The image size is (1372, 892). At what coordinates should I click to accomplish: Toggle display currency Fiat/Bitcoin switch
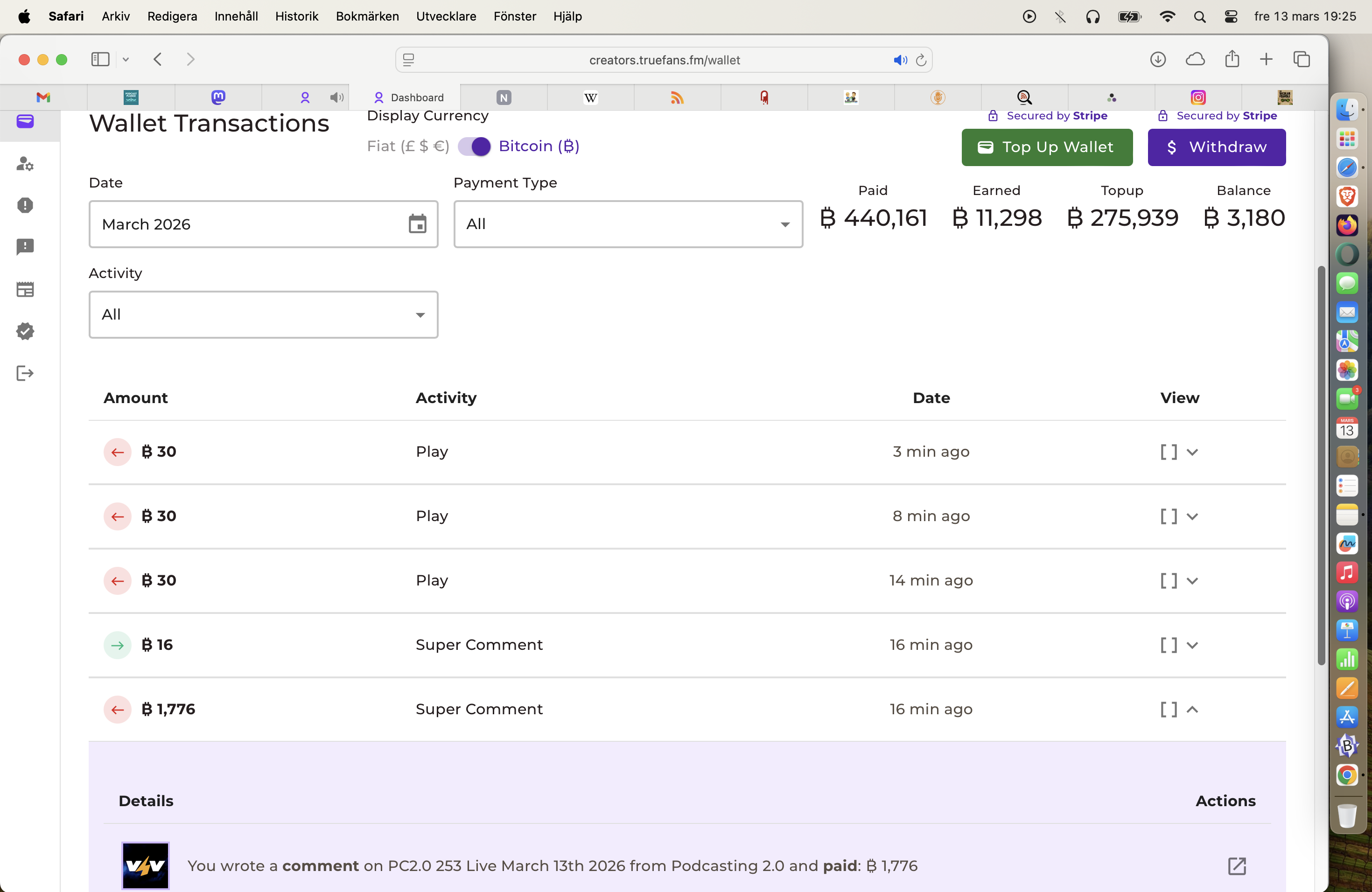pos(474,146)
